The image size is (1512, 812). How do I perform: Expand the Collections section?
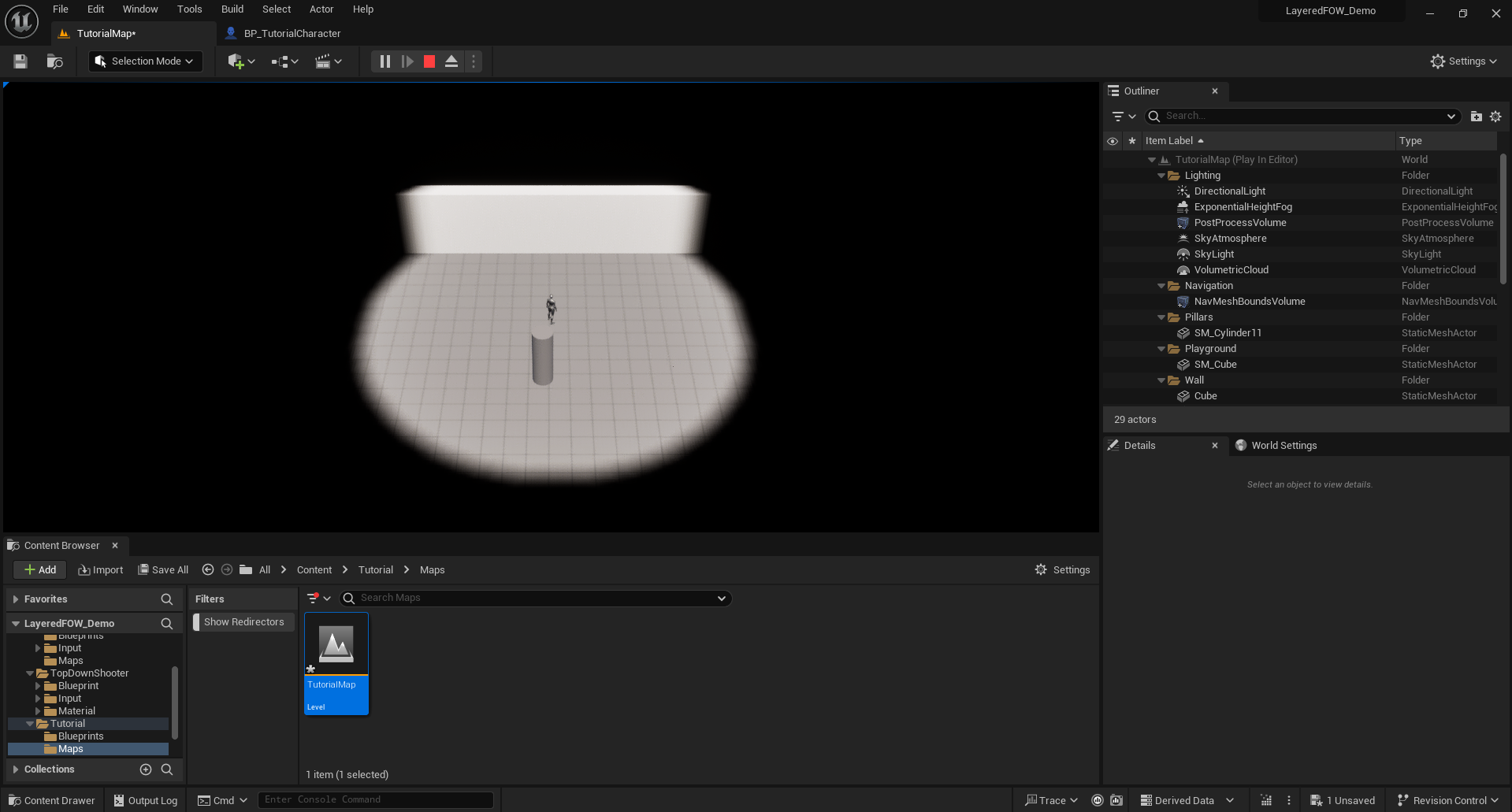[16, 769]
